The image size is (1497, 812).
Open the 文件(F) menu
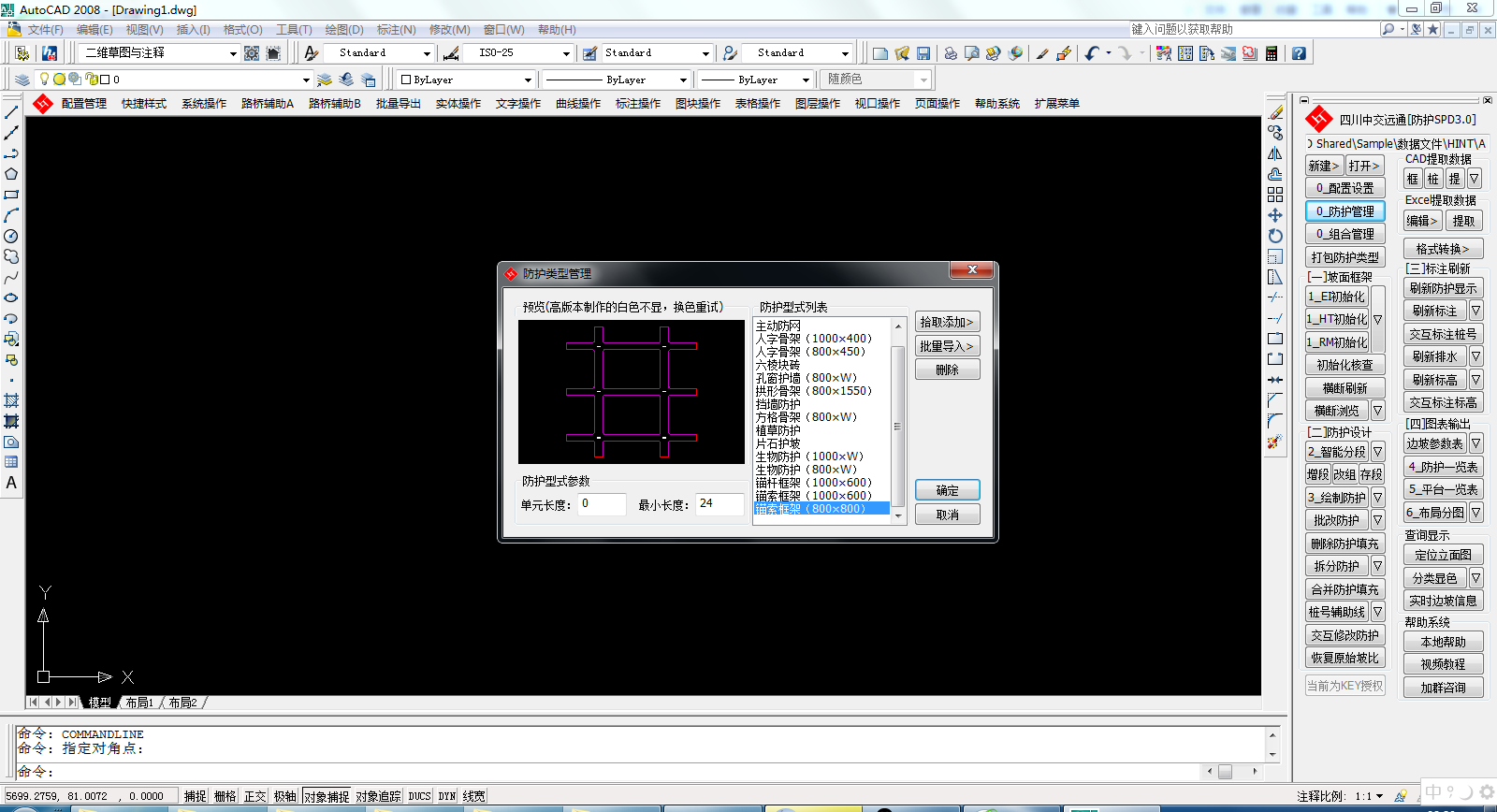coord(45,30)
